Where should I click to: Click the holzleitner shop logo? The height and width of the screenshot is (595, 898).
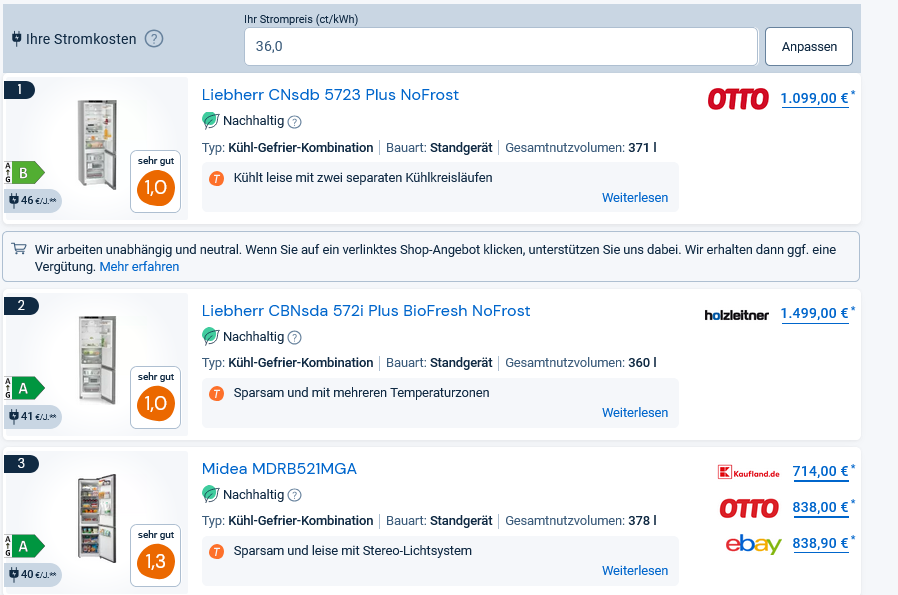pyautogui.click(x=736, y=315)
